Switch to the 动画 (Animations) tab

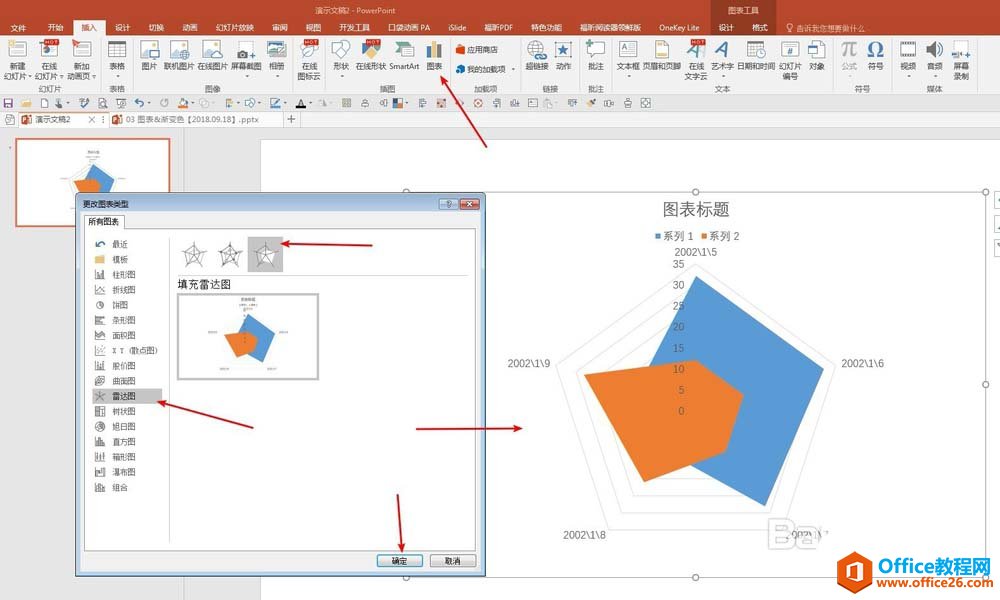(189, 27)
